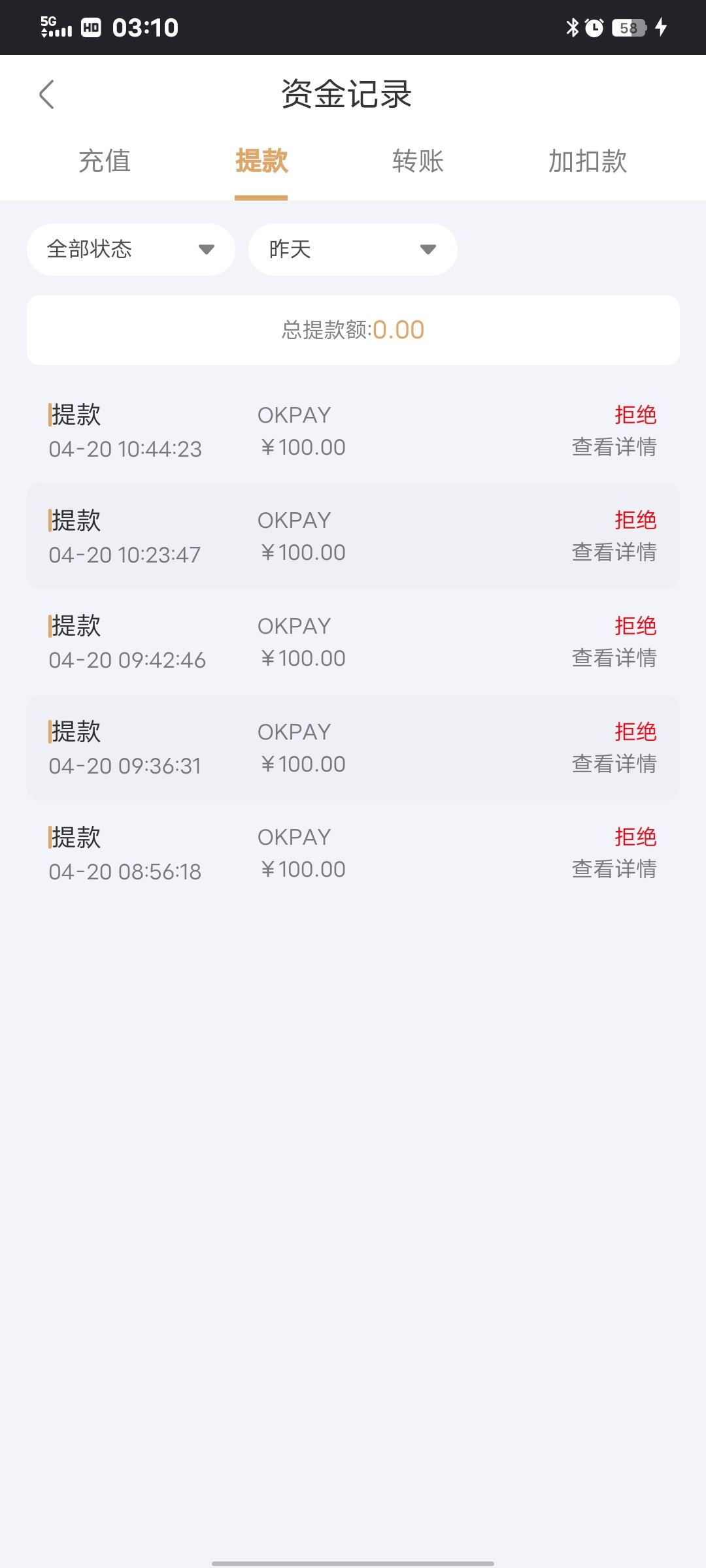Tap the back arrow icon
Viewport: 706px width, 1568px height.
coord(46,95)
